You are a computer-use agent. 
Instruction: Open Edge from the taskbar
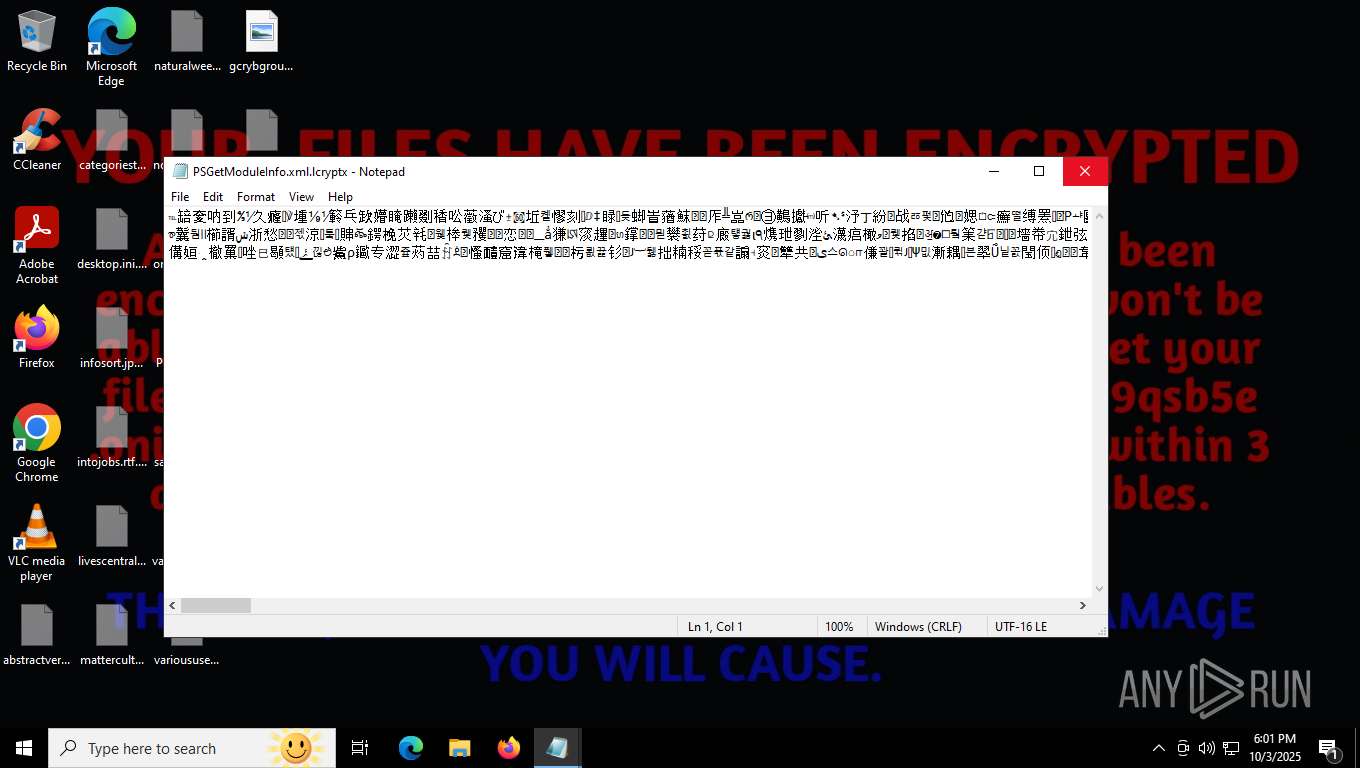(411, 748)
